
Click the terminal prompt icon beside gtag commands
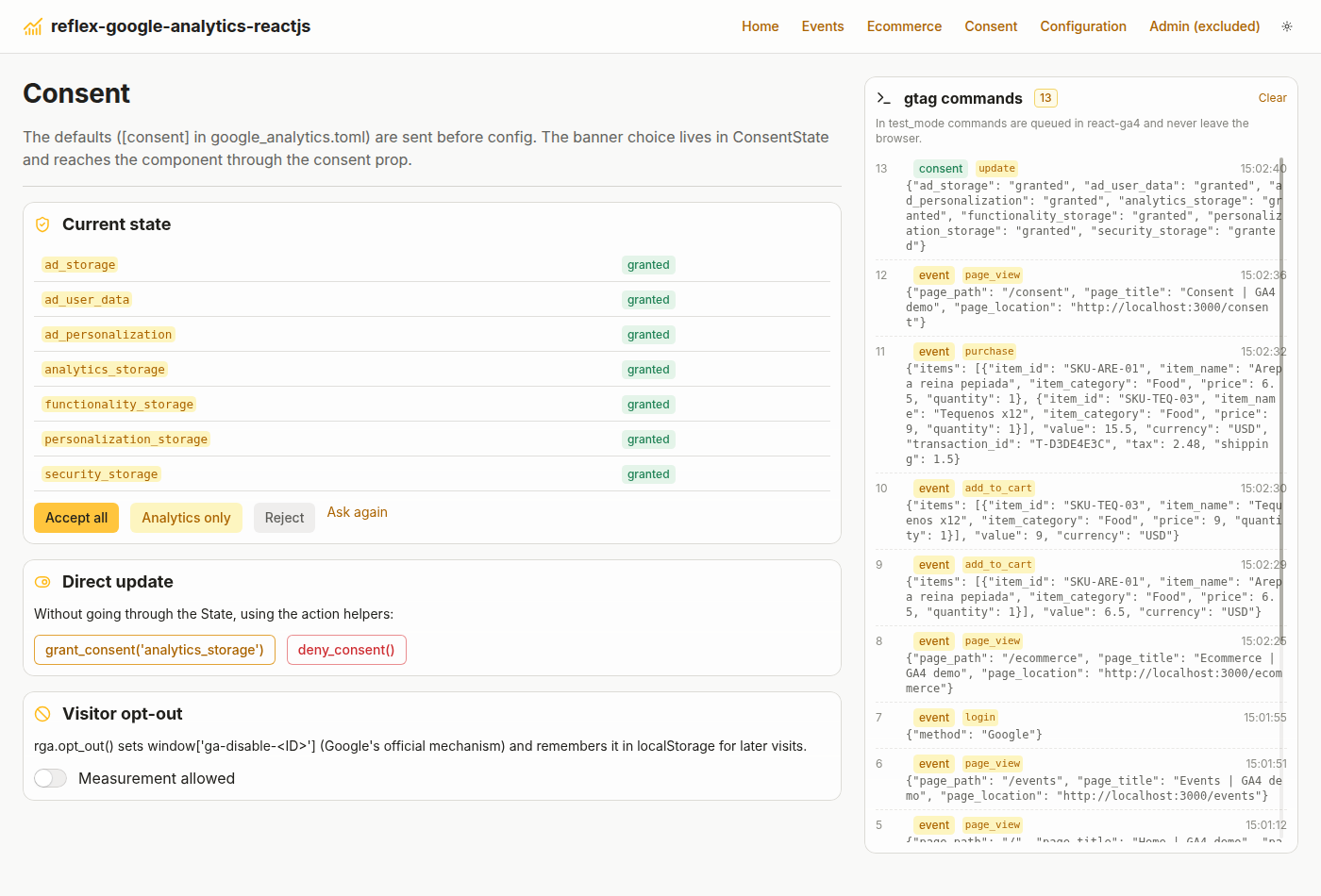(x=884, y=98)
